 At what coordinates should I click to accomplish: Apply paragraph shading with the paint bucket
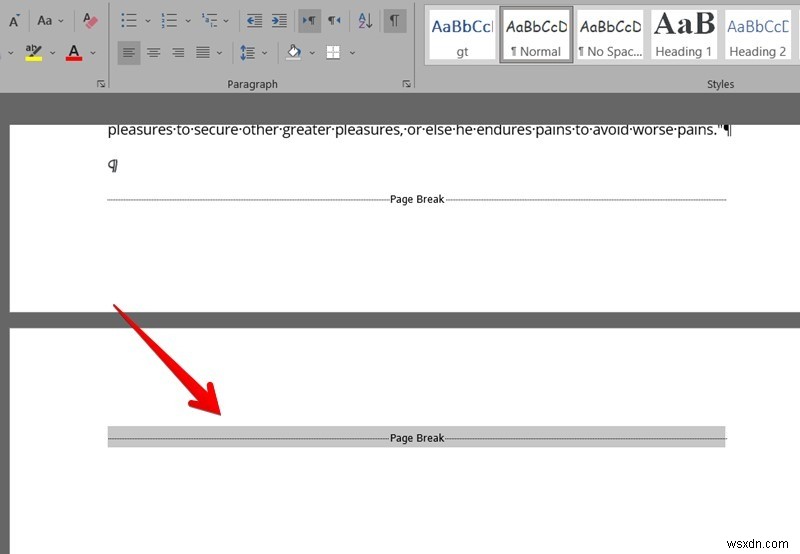coord(293,53)
